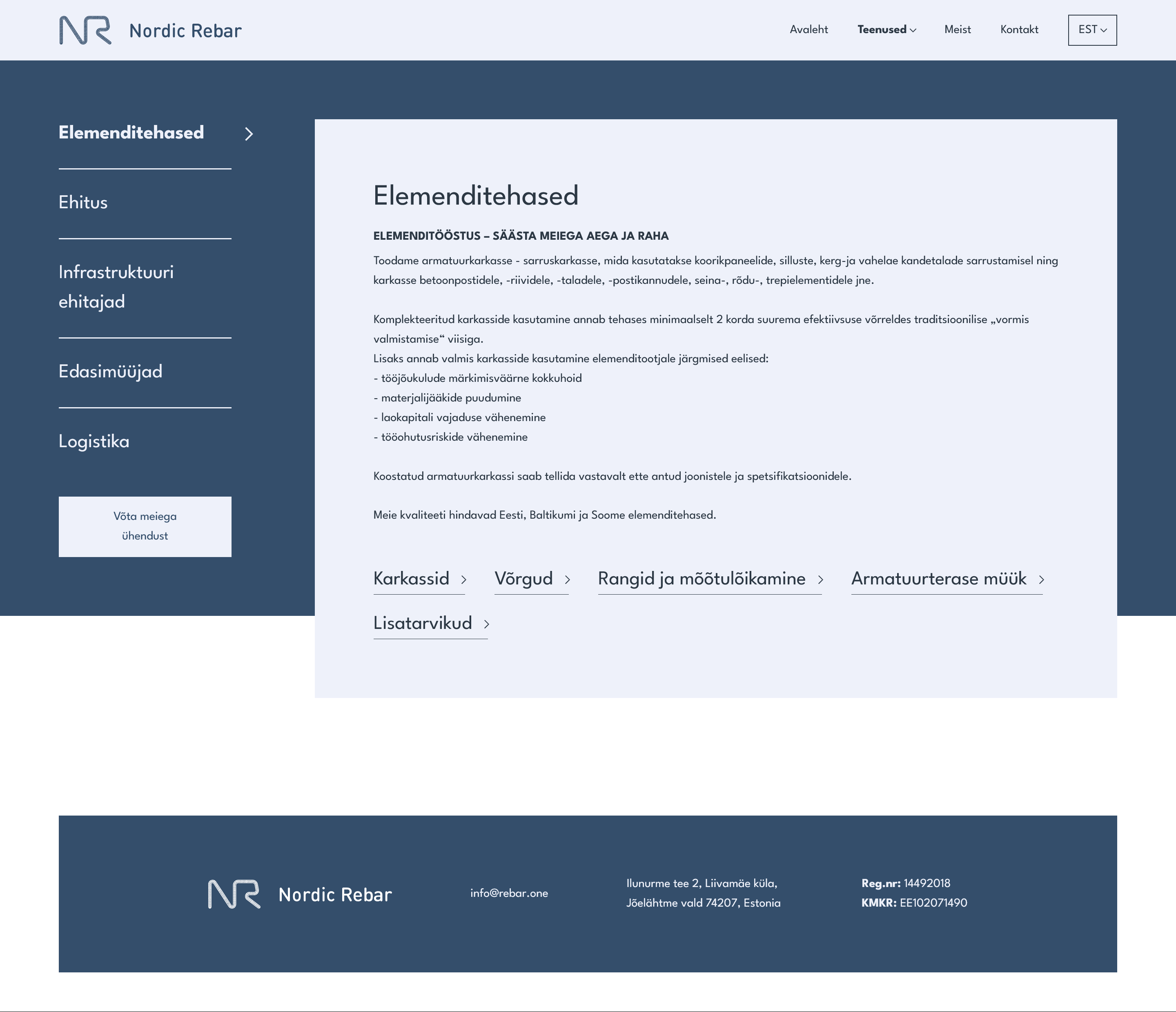Click the line 'laokapitali vajaduse vähenemine'
This screenshot has width=1176, height=1012.
460,418
